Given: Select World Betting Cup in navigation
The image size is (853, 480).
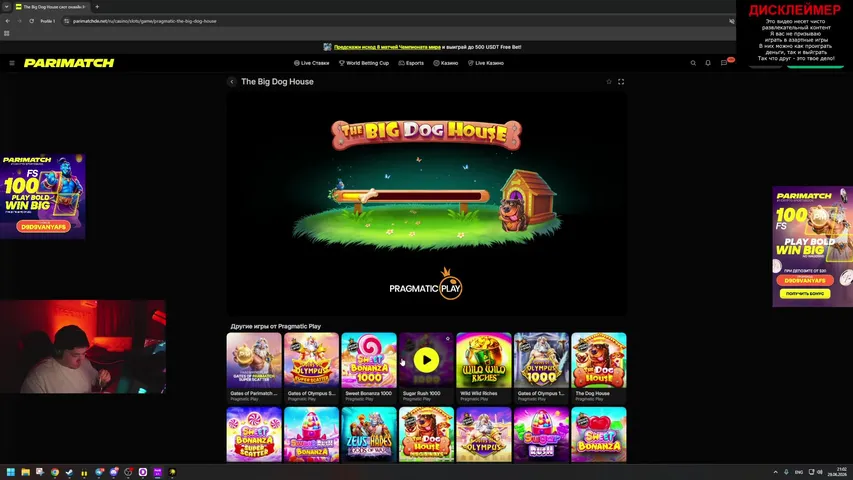Looking at the screenshot, I should (363, 63).
